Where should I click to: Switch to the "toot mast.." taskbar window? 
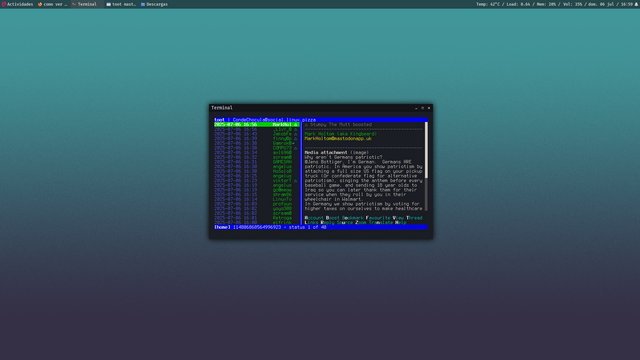tap(121, 4)
